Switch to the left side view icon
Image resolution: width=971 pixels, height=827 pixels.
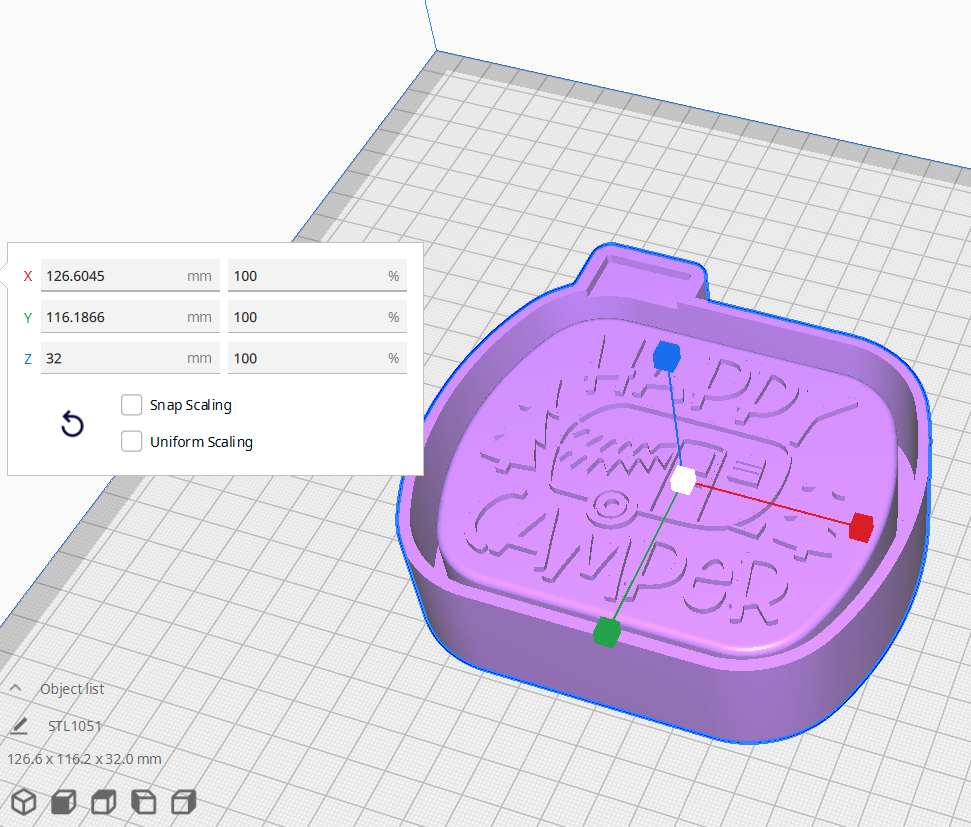point(142,801)
